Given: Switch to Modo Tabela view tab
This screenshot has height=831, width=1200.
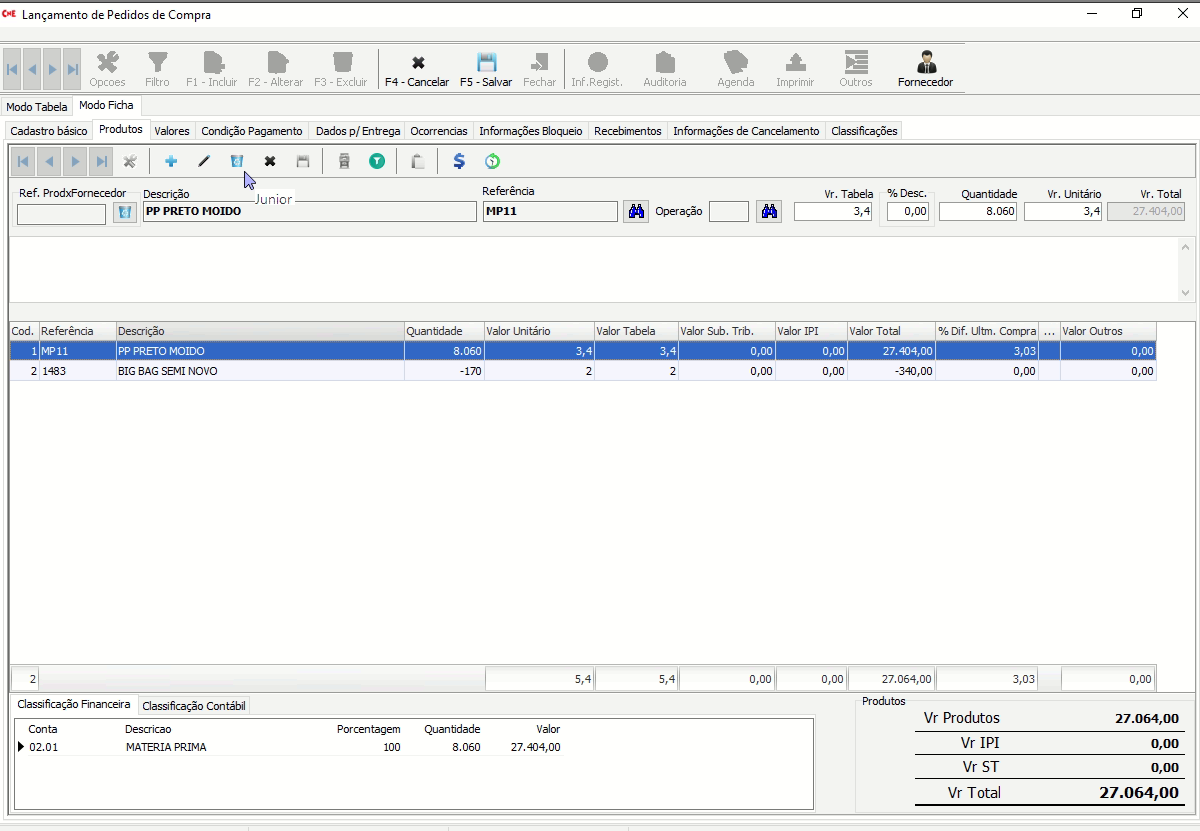Looking at the screenshot, I should click(x=37, y=106).
